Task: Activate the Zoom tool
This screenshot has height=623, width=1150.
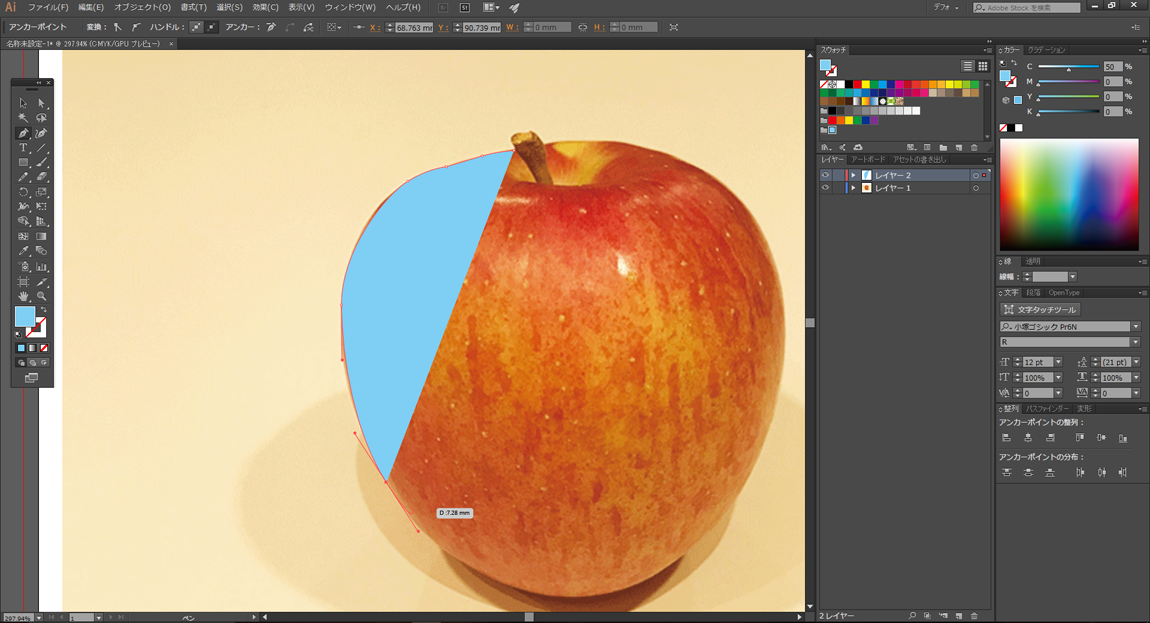Action: click(x=42, y=296)
